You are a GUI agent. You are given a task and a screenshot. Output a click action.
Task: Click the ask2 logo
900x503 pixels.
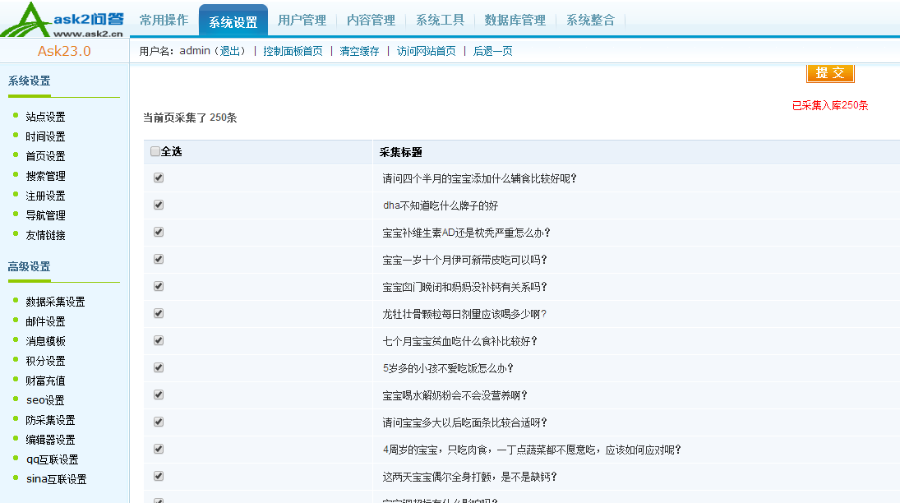(x=63, y=20)
